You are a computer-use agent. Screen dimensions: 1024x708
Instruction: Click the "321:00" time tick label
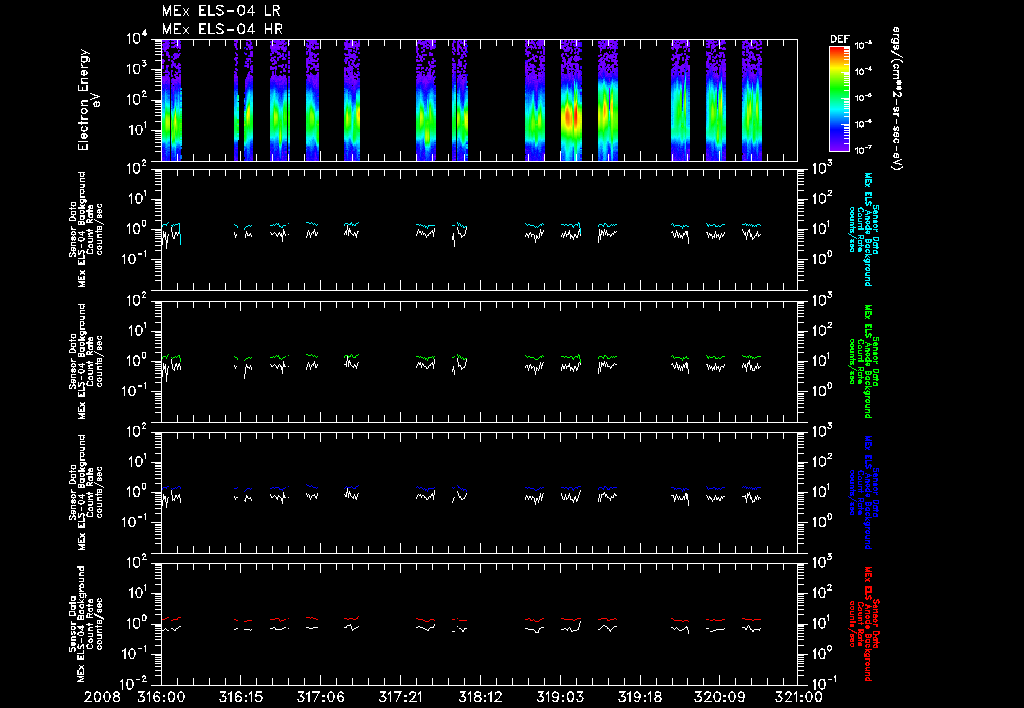tap(797, 698)
